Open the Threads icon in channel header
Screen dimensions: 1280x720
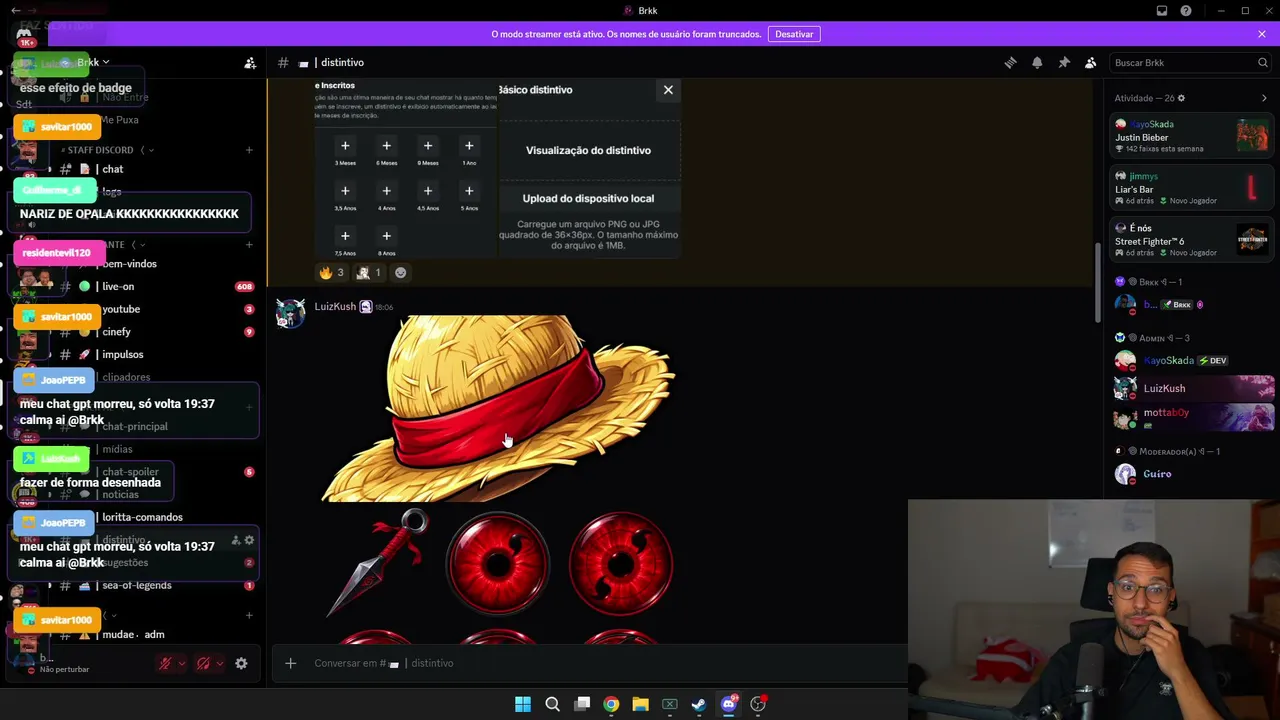click(x=1010, y=63)
